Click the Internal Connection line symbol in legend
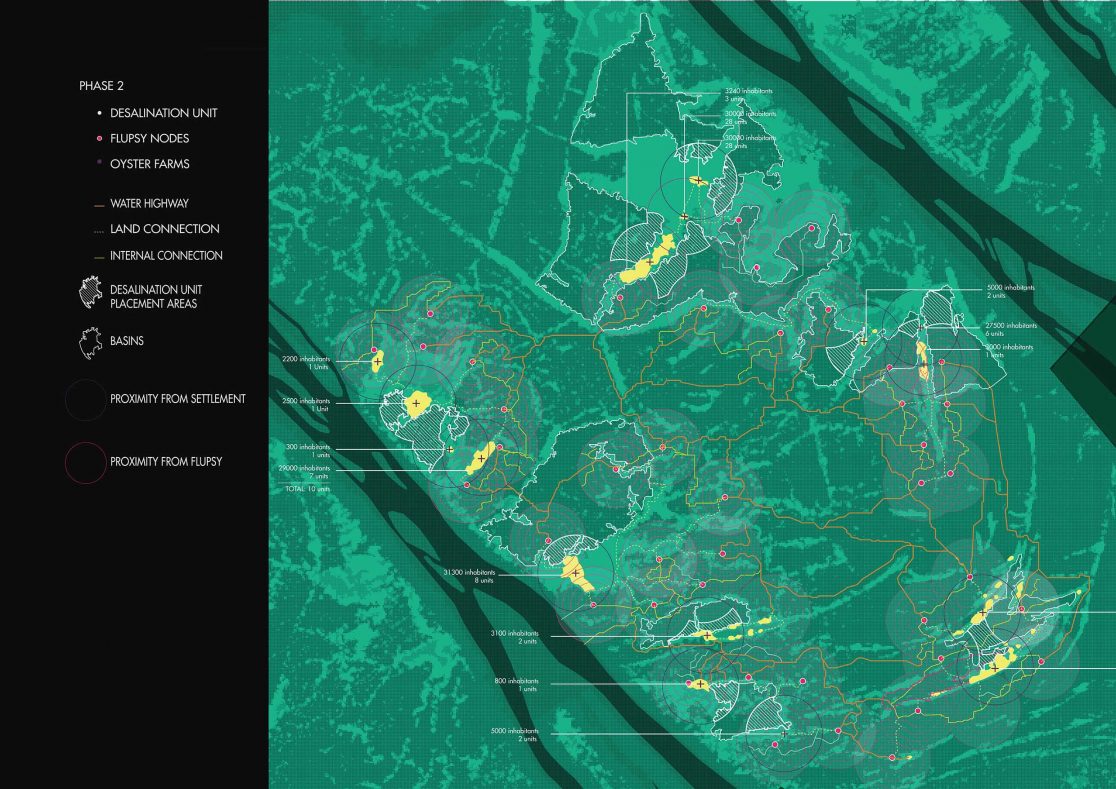Viewport: 1116px width, 789px height. (88, 256)
